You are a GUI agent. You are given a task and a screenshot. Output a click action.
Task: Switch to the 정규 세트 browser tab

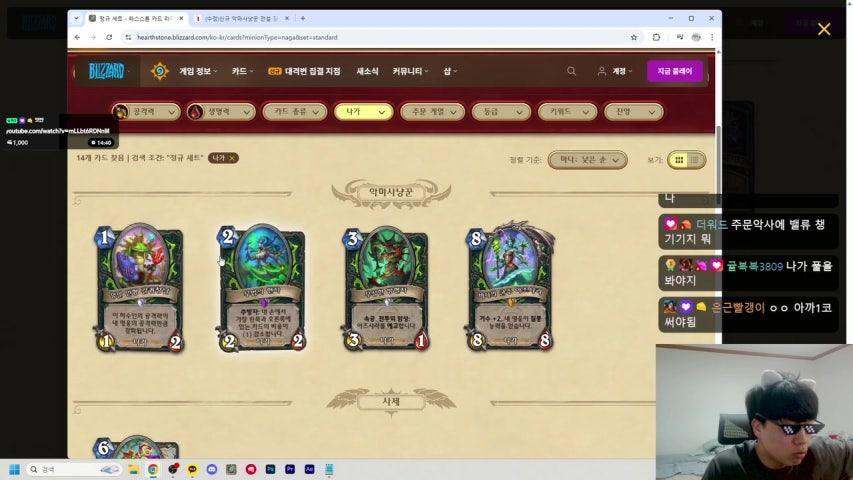click(x=135, y=19)
